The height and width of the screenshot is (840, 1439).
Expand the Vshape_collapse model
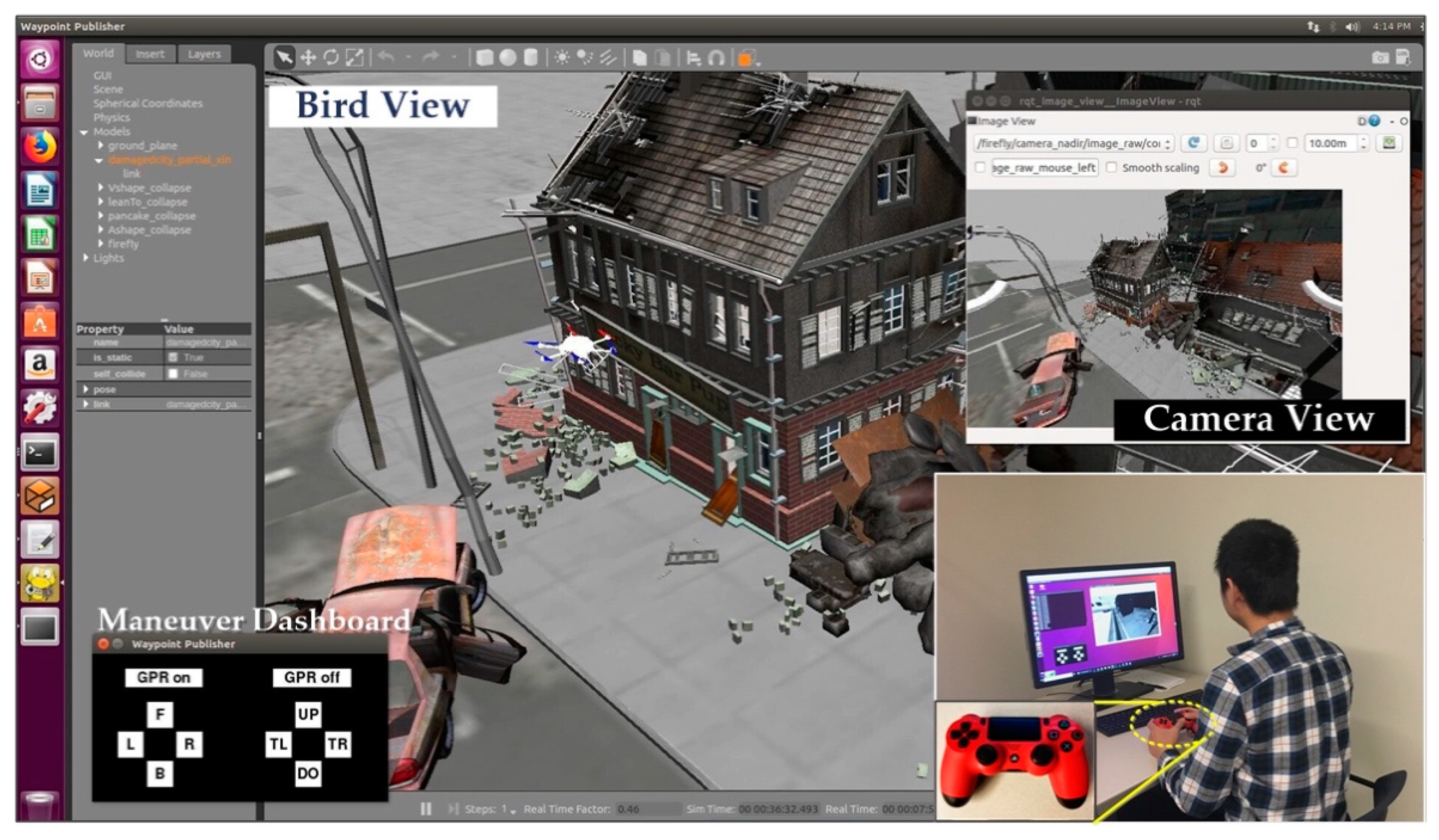click(x=100, y=188)
